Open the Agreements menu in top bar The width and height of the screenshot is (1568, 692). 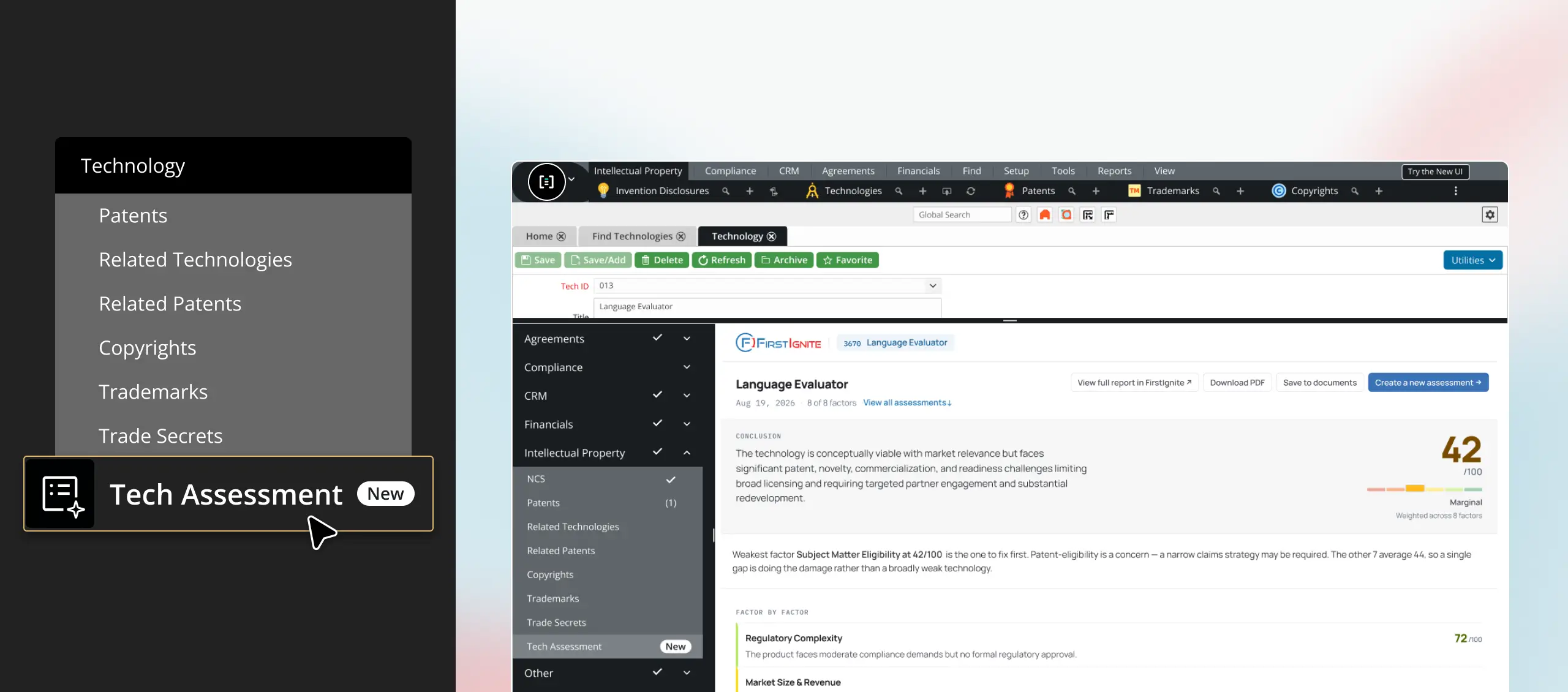(848, 171)
